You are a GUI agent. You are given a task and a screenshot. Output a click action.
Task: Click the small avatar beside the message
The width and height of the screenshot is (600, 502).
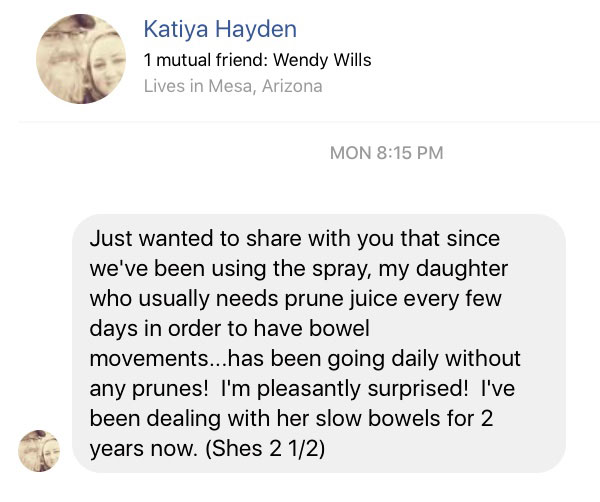[39, 450]
